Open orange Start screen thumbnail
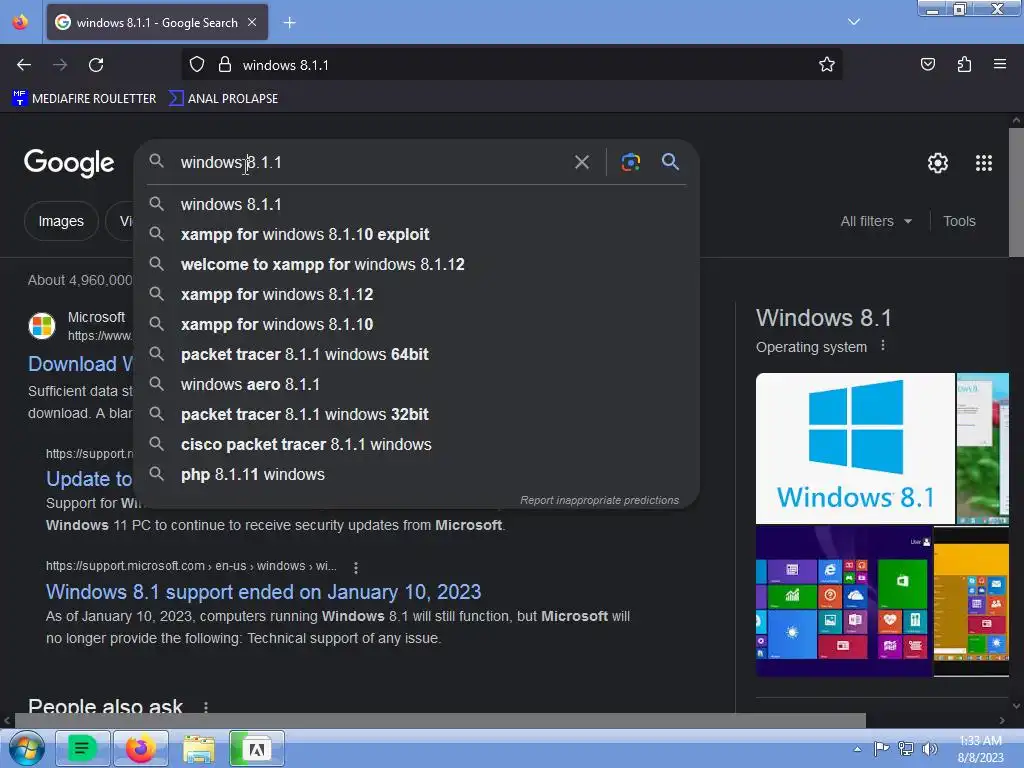Image resolution: width=1024 pixels, height=768 pixels. pos(971,601)
